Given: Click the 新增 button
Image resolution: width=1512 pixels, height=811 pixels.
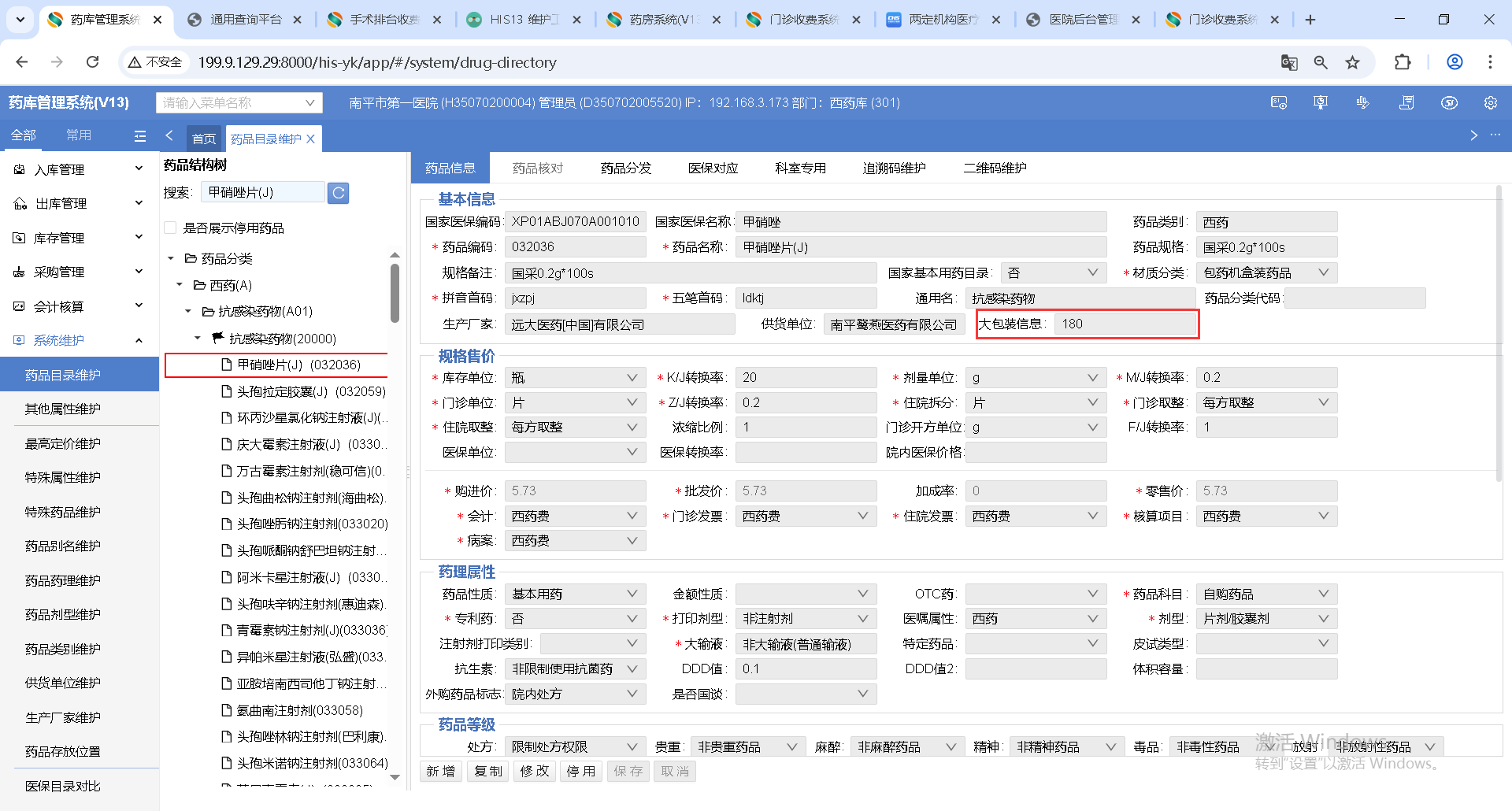Looking at the screenshot, I should (441, 772).
